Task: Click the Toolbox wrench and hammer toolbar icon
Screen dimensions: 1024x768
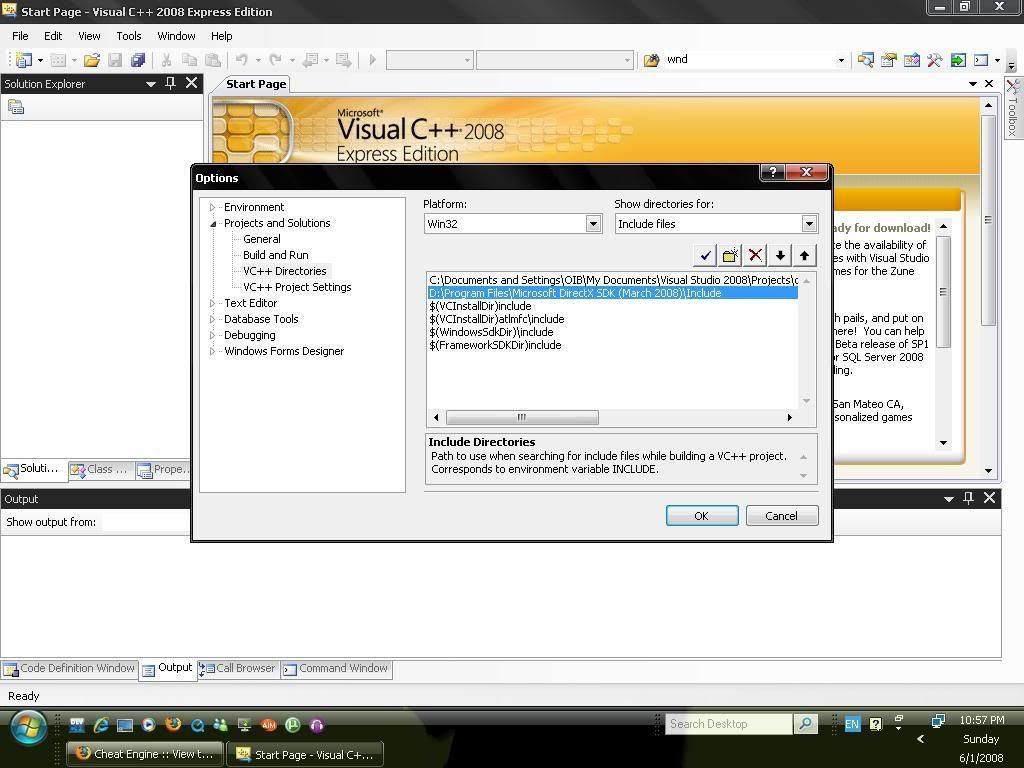Action: click(935, 60)
